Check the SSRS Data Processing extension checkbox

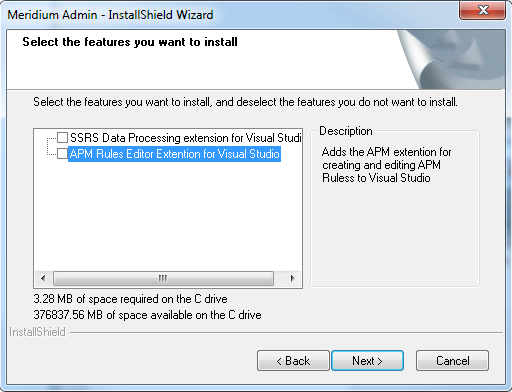(x=62, y=137)
